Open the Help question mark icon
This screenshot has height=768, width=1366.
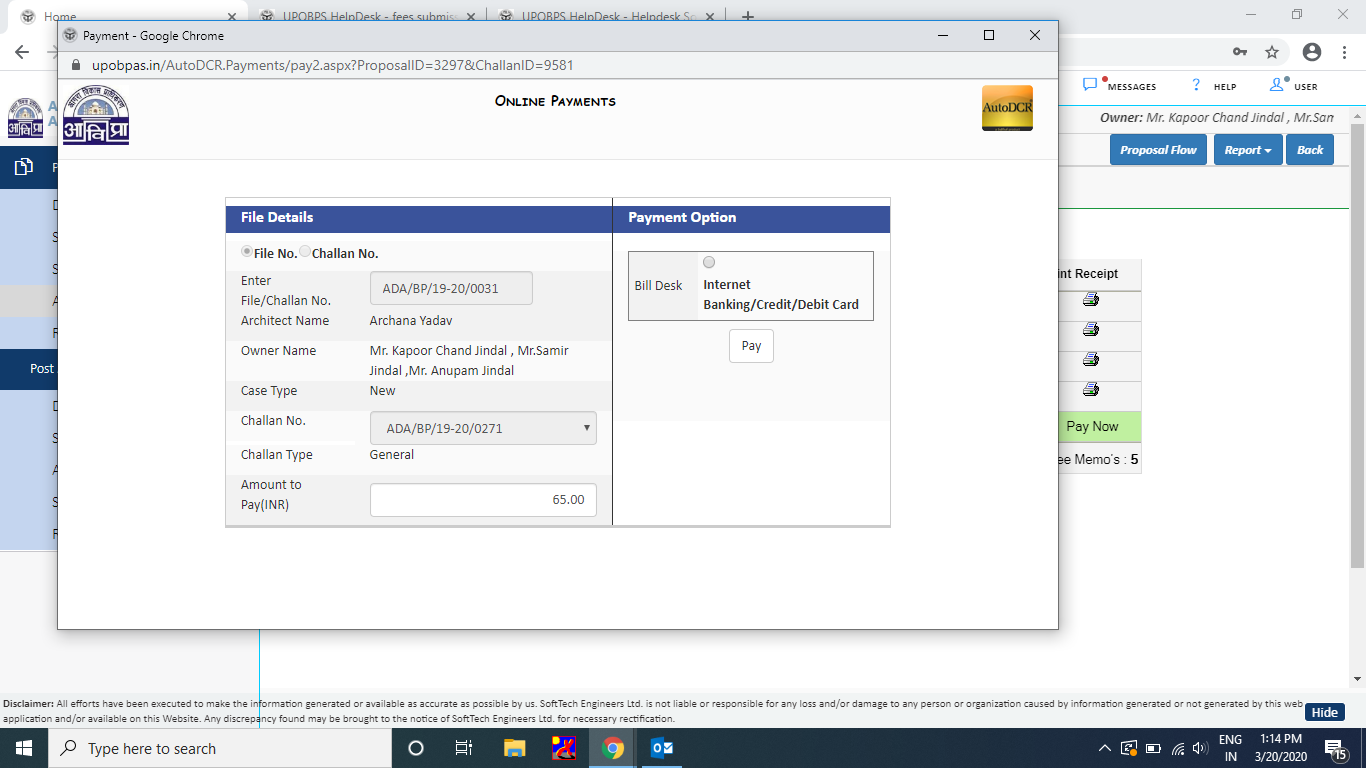point(1195,85)
